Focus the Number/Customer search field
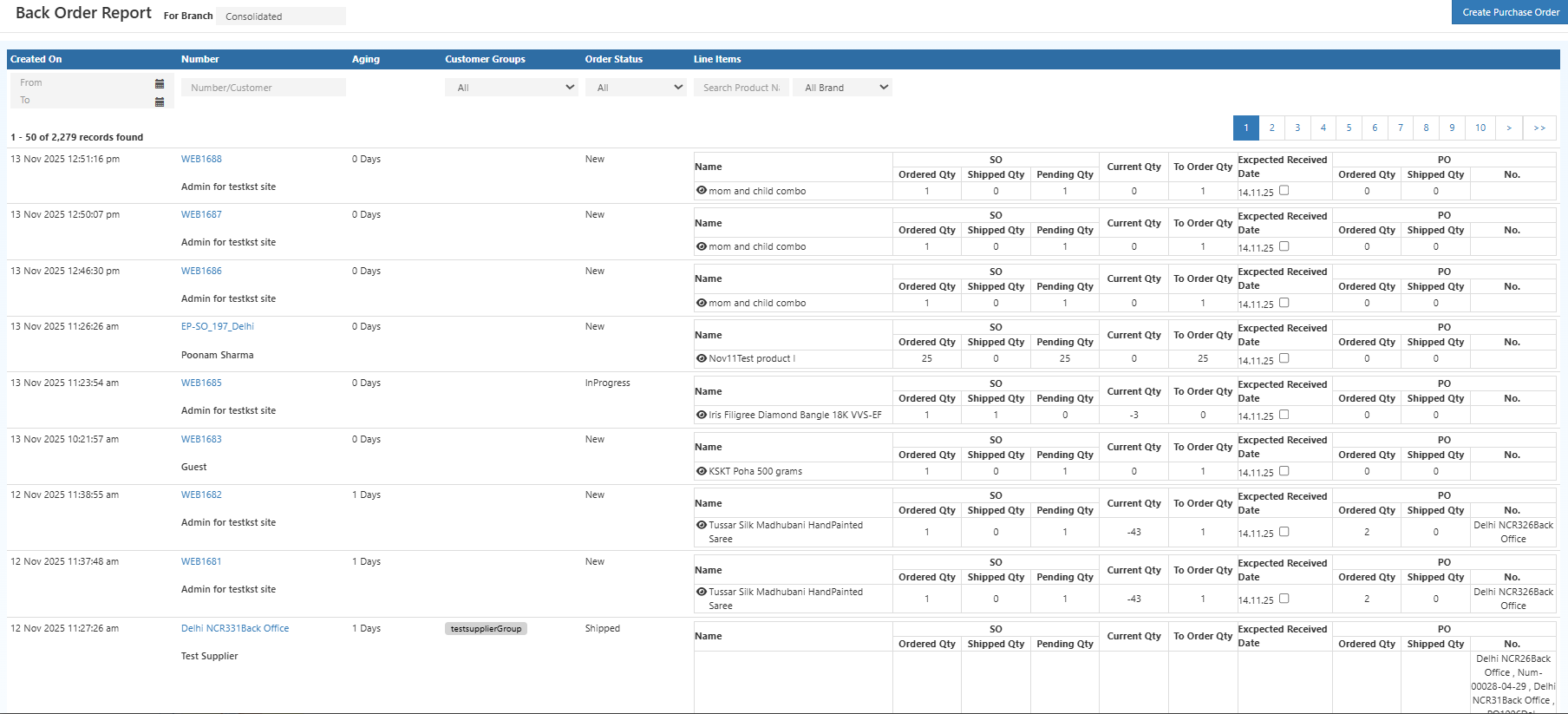The width and height of the screenshot is (1568, 714). pyautogui.click(x=264, y=88)
